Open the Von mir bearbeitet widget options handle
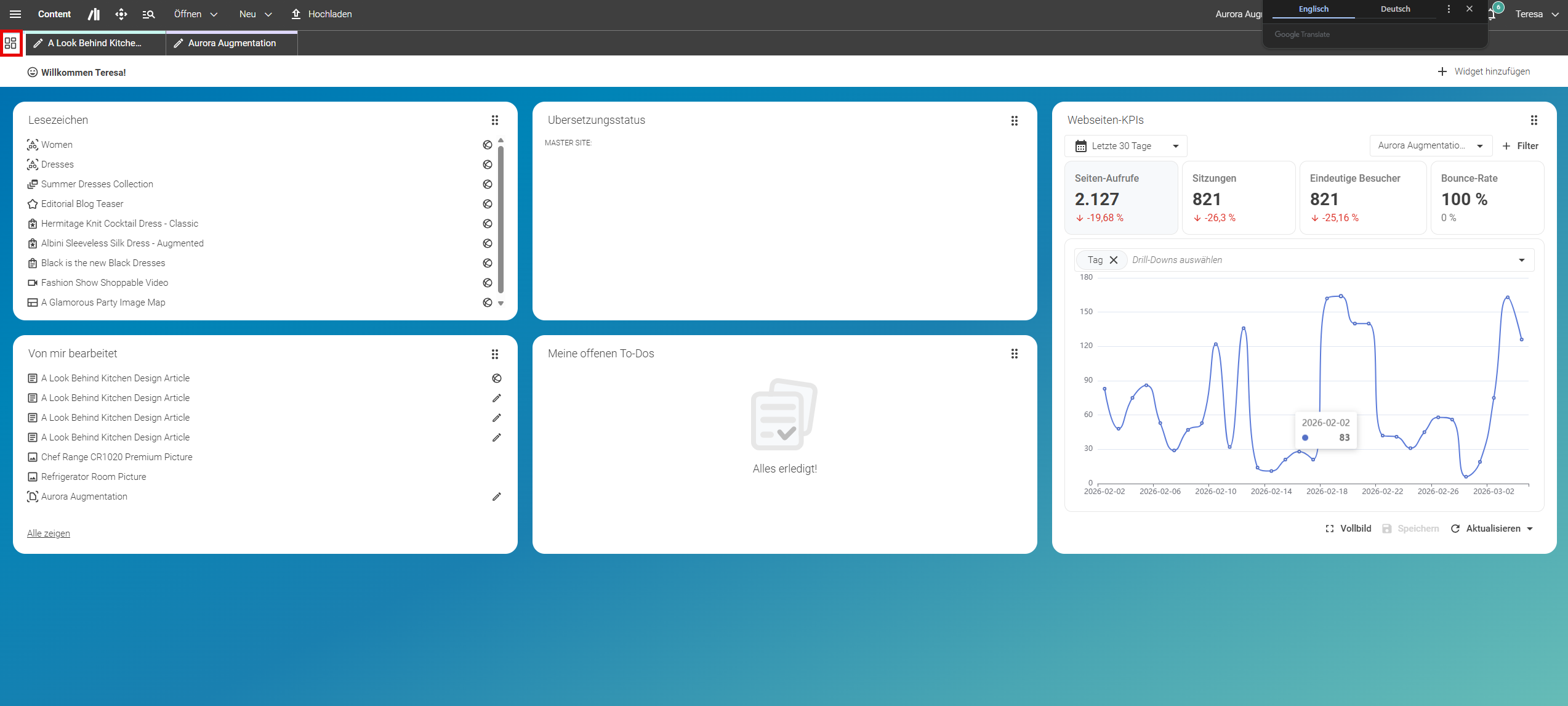 495,354
